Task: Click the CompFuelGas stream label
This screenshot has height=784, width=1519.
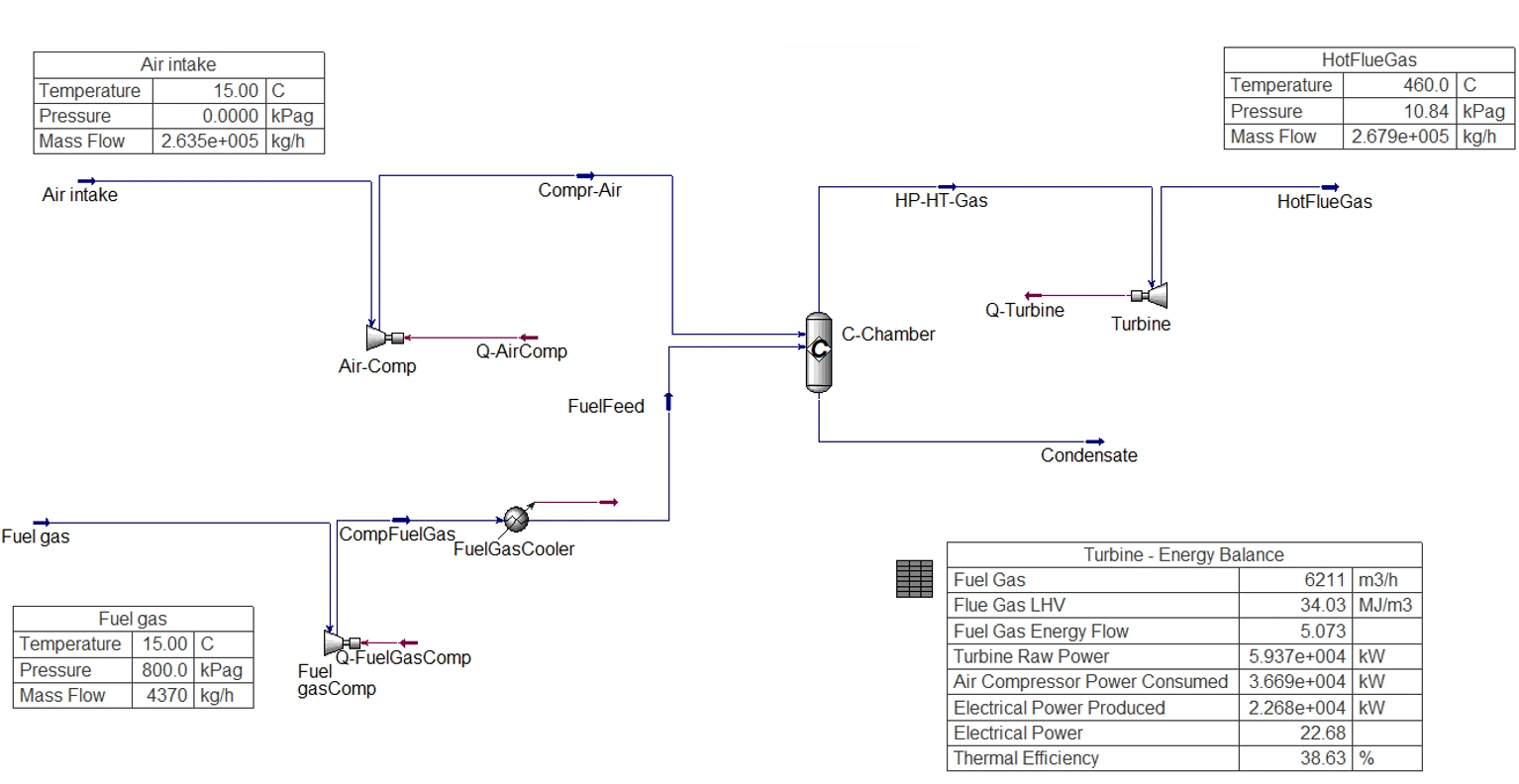Action: tap(397, 535)
